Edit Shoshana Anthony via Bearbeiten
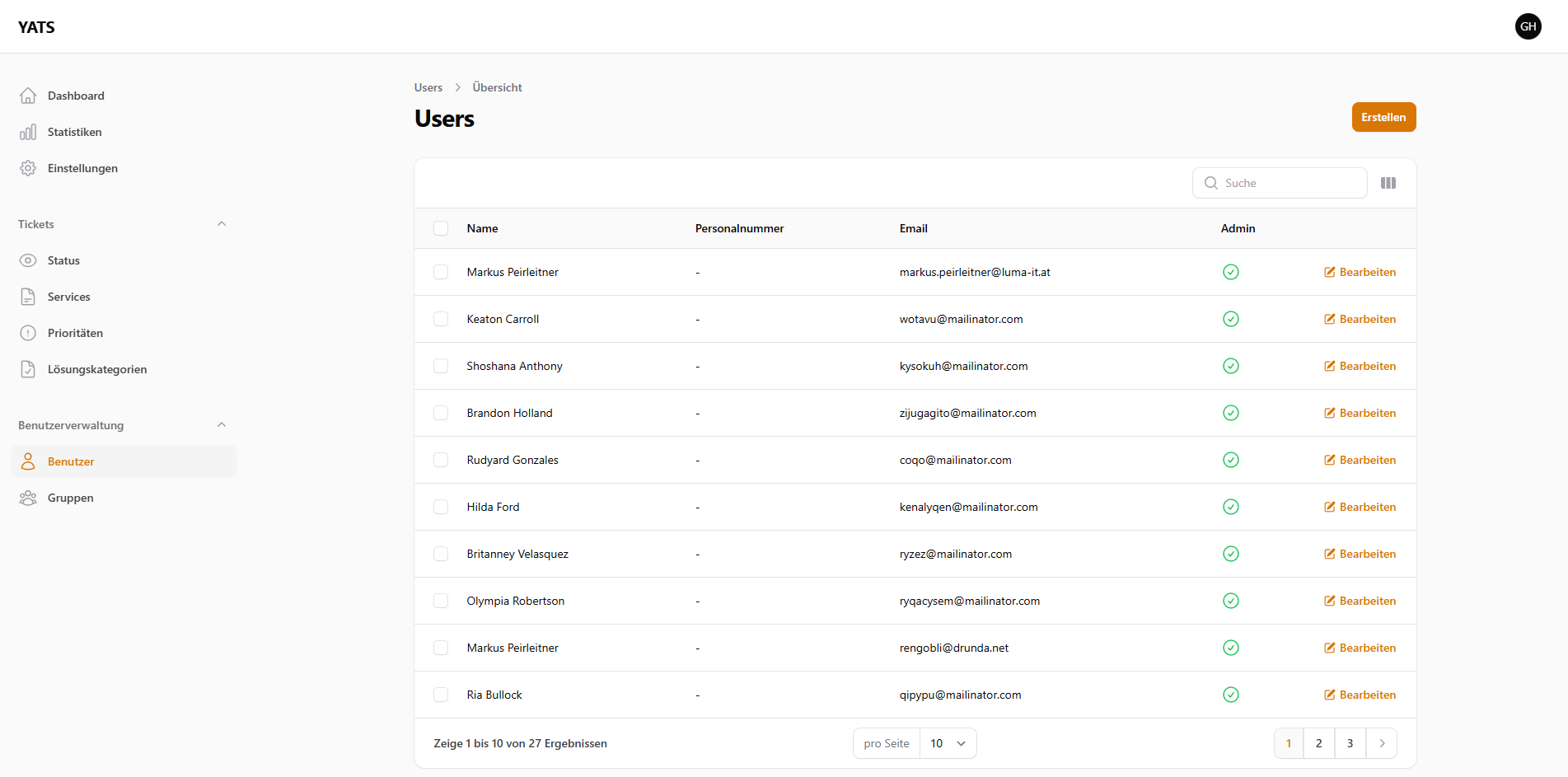This screenshot has height=777, width=1568. (1360, 366)
